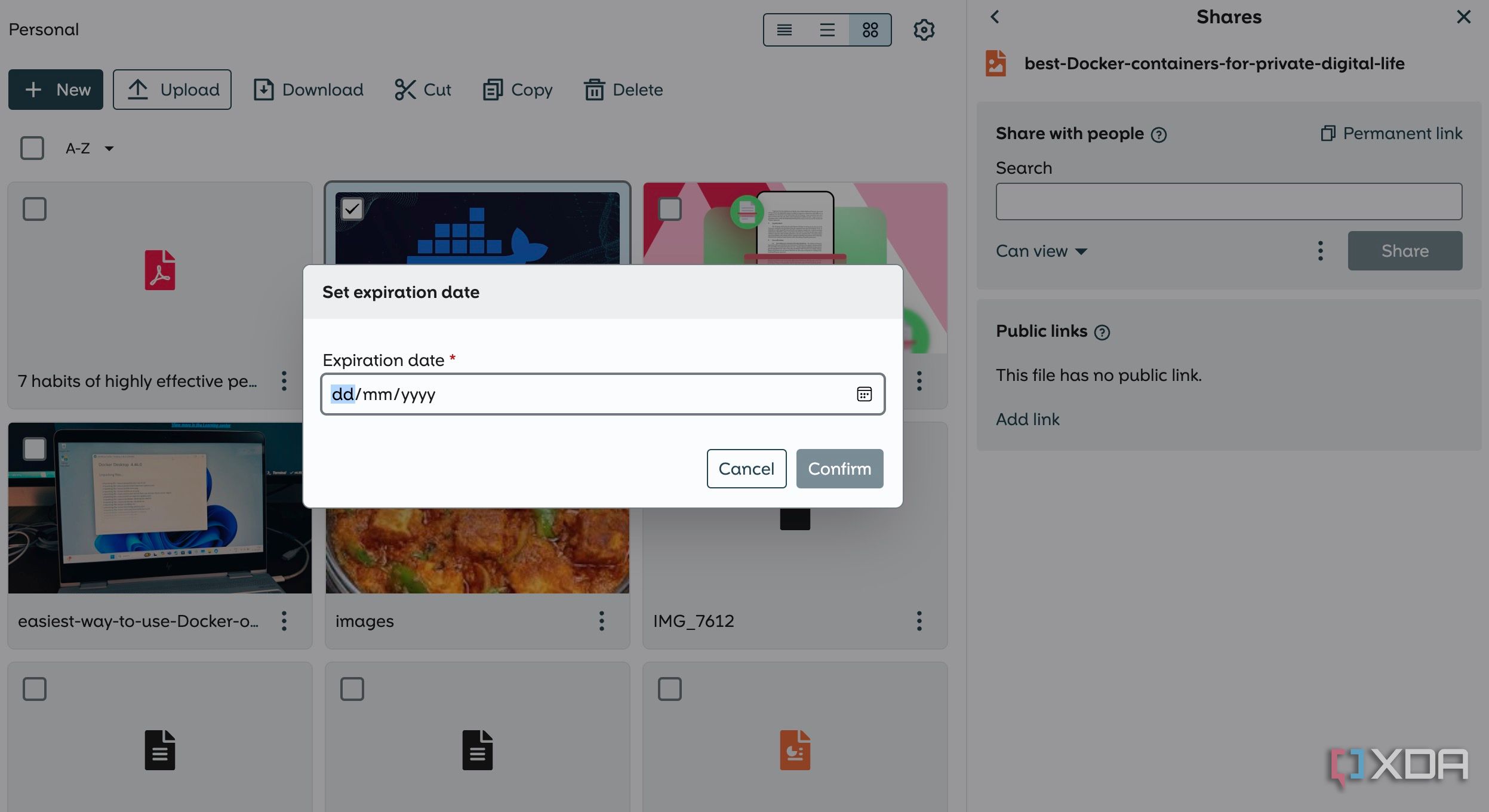
Task: Go back with the Shares panel chevron
Action: tap(995, 17)
